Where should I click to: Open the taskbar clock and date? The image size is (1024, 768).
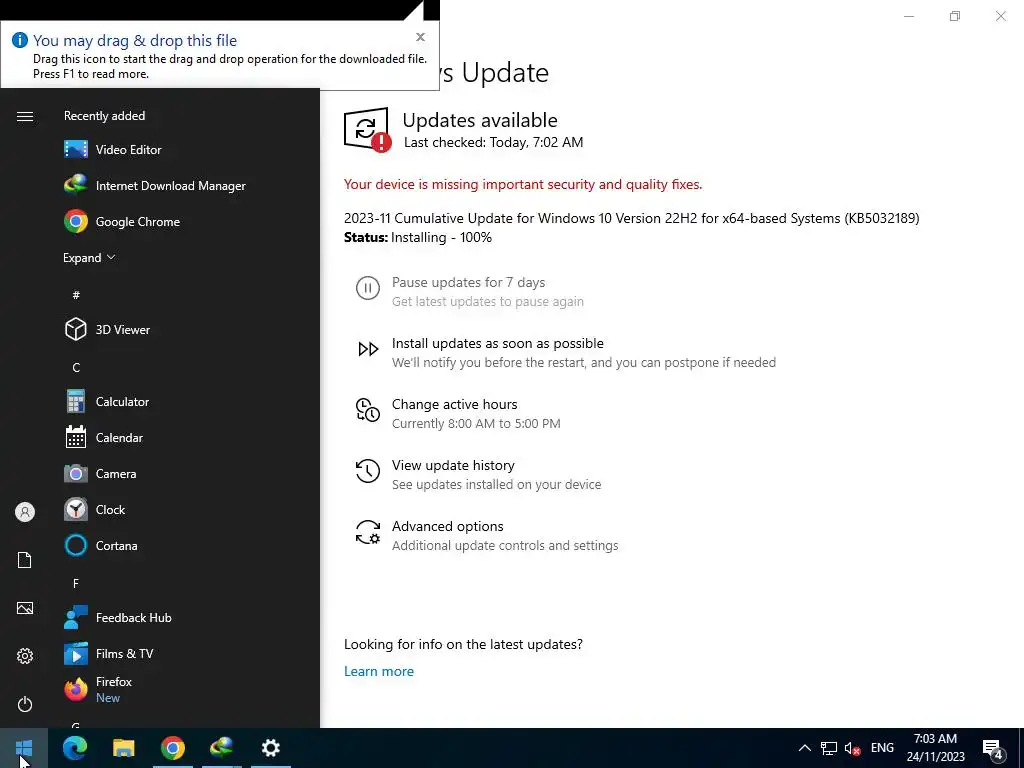pyautogui.click(x=935, y=748)
